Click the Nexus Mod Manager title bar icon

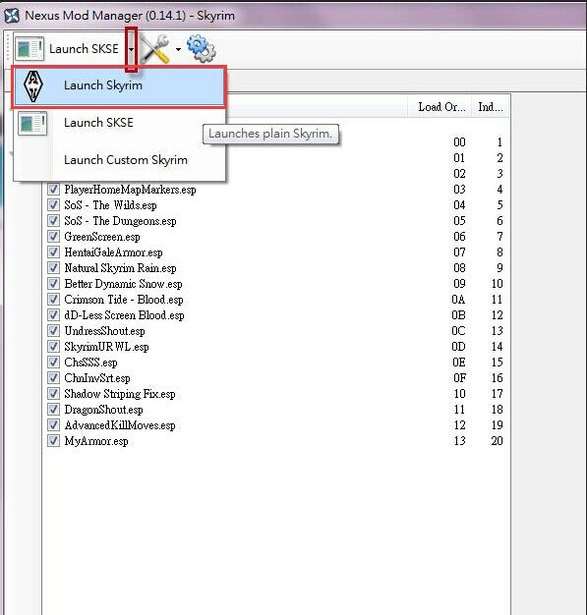(12, 16)
